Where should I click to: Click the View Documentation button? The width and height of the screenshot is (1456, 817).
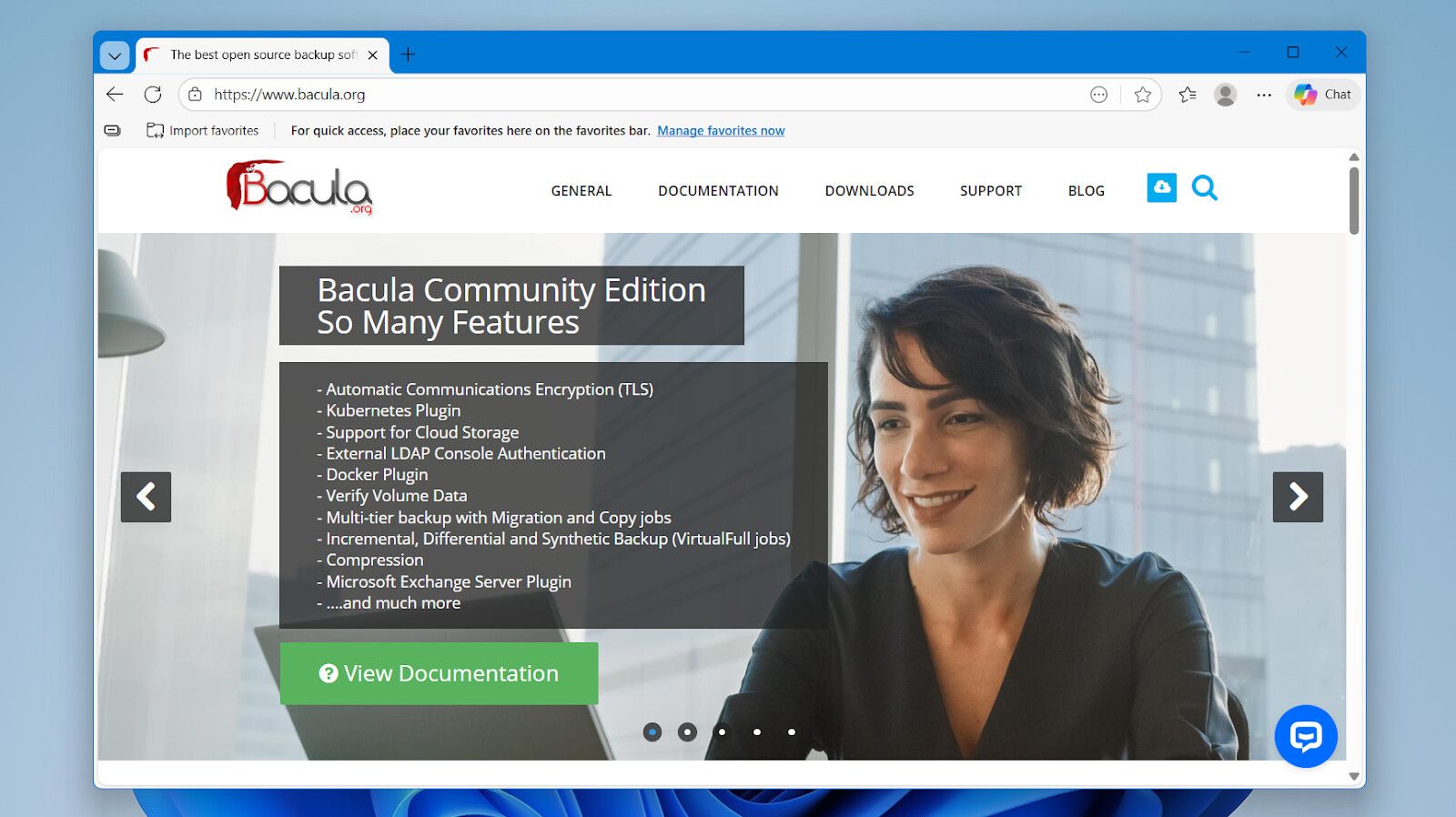439,673
